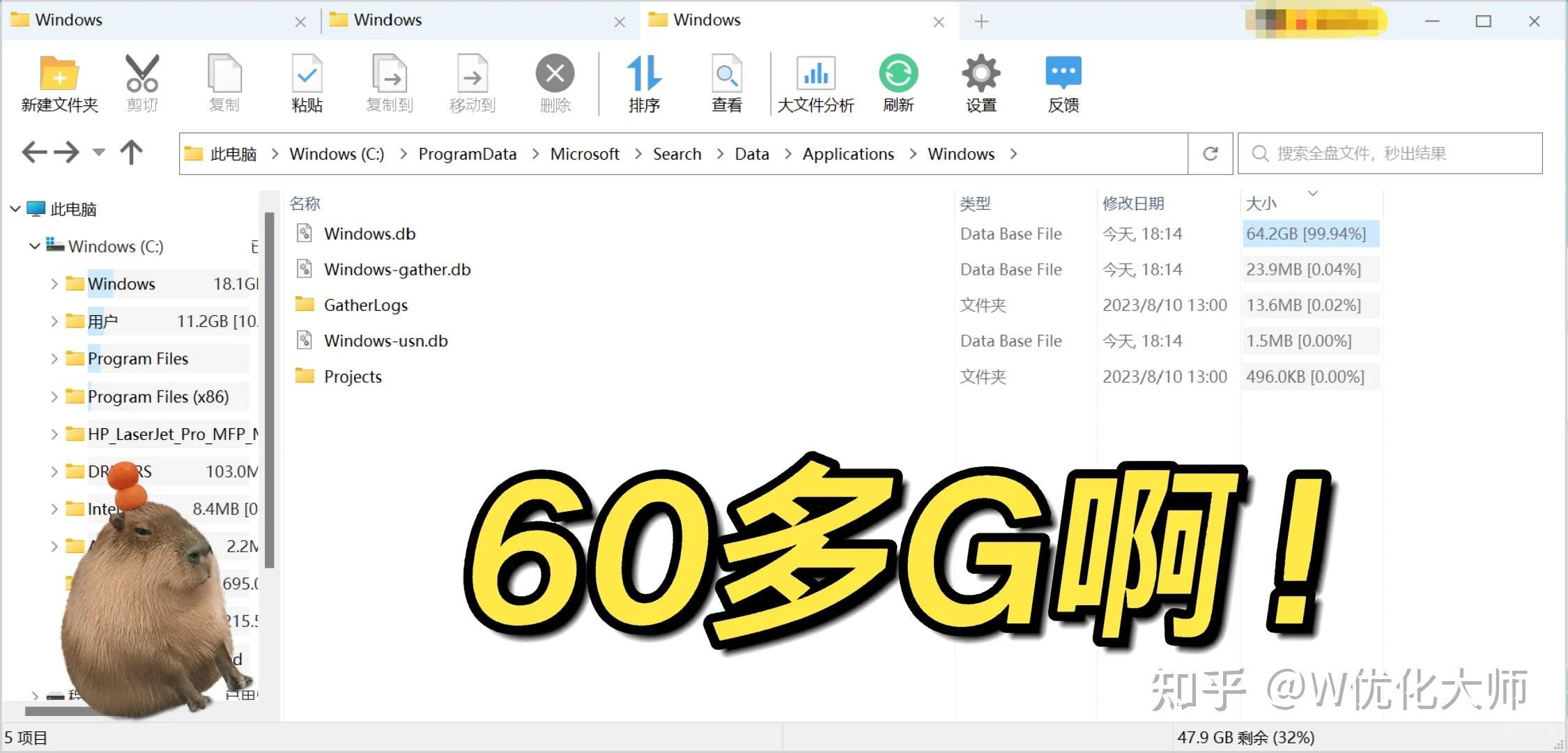Open a new tab with the plus button

981,21
